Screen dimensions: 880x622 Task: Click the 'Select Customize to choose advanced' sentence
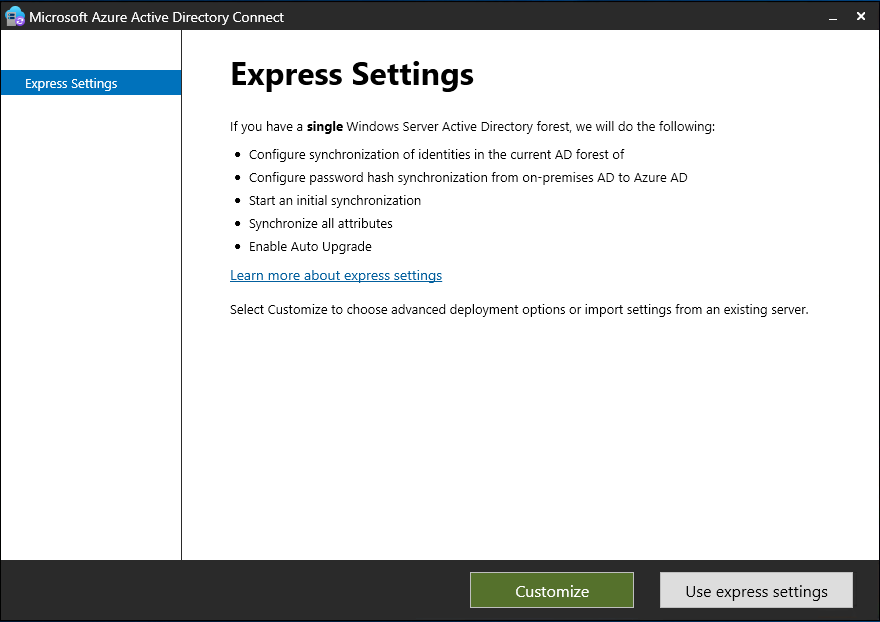519,309
